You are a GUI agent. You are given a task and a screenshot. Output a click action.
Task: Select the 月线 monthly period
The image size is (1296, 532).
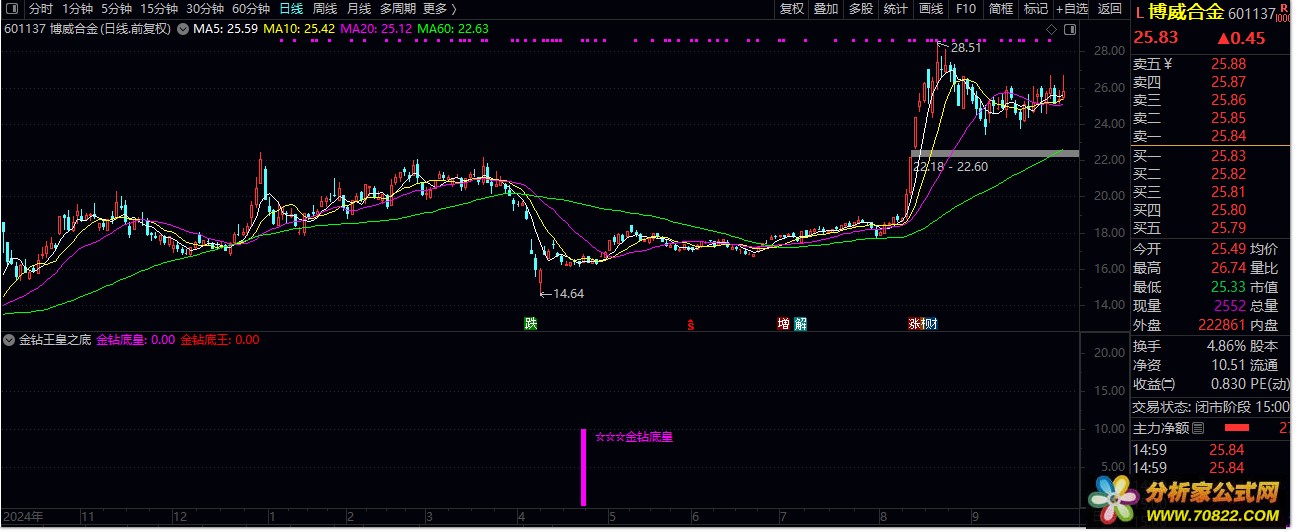pos(358,8)
